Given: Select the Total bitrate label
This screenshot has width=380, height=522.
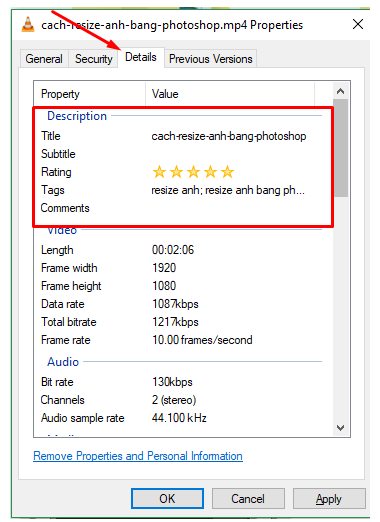Looking at the screenshot, I should [69, 322].
